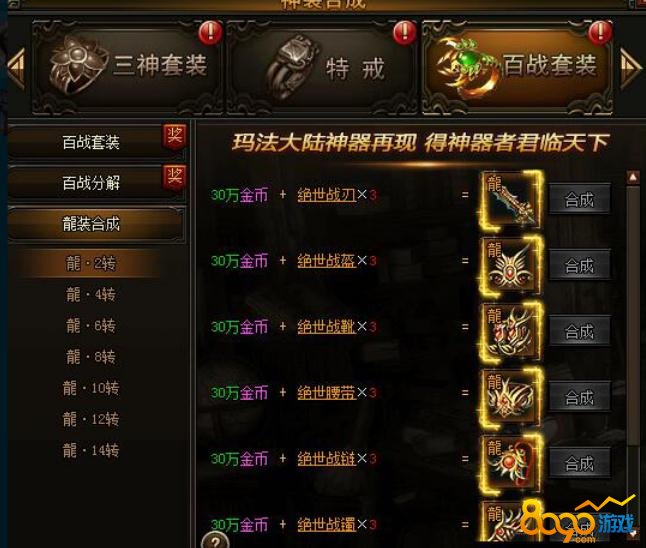Click the 奖 reward badge beside 百战分解

pyautogui.click(x=174, y=179)
